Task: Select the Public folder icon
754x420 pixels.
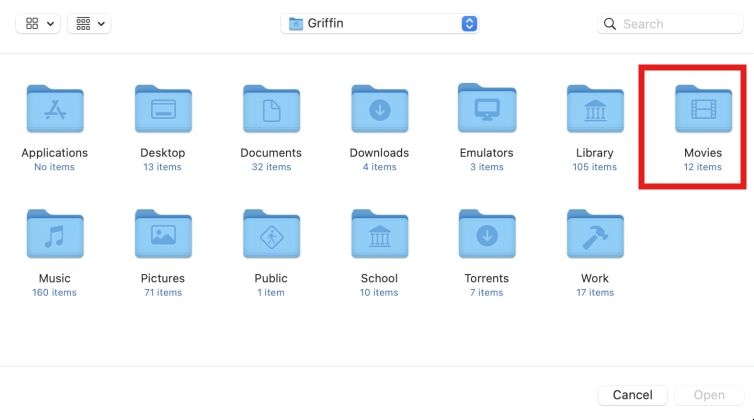Action: point(271,234)
